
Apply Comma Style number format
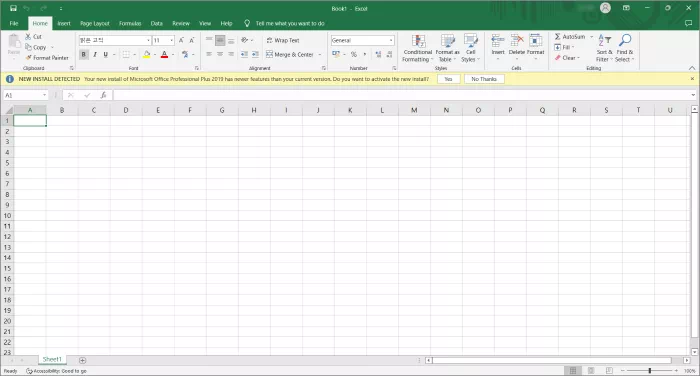coord(365,54)
